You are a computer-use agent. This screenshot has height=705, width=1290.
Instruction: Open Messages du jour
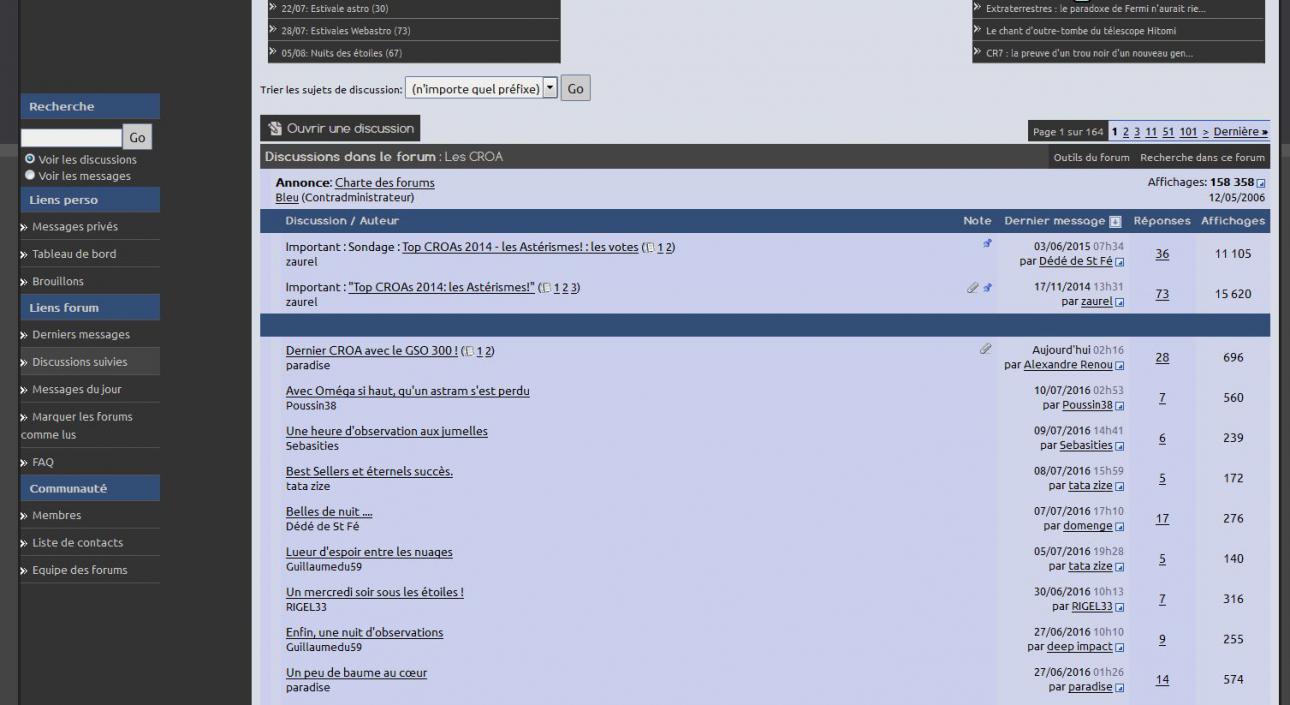77,390
